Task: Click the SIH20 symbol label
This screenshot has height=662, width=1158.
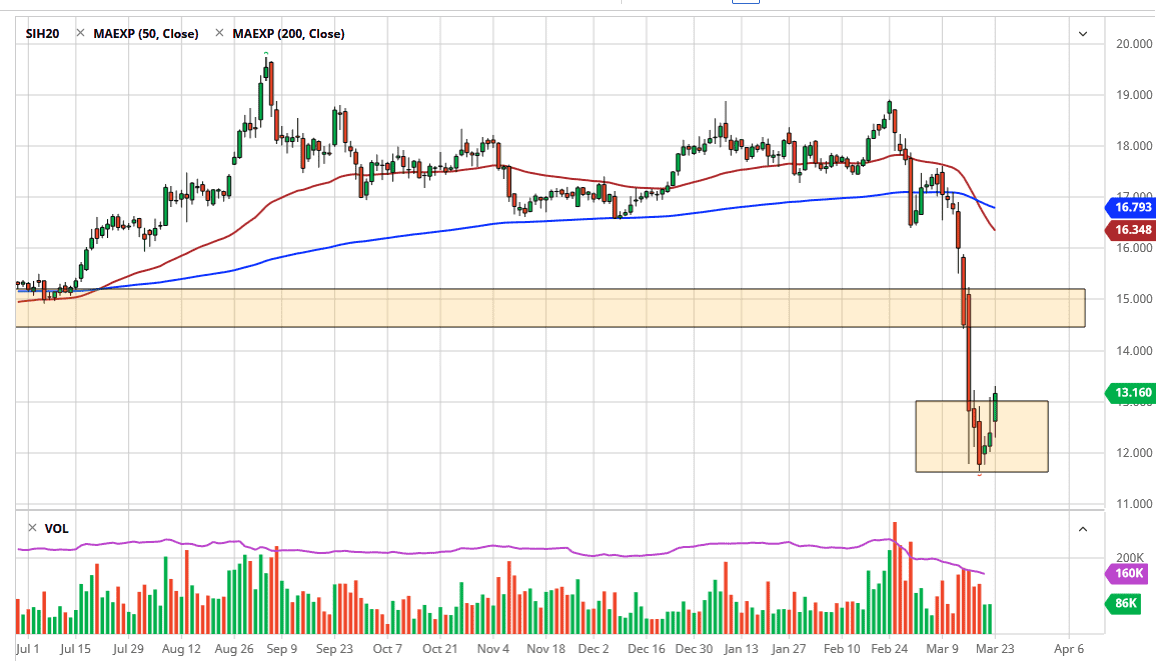Action: [43, 34]
